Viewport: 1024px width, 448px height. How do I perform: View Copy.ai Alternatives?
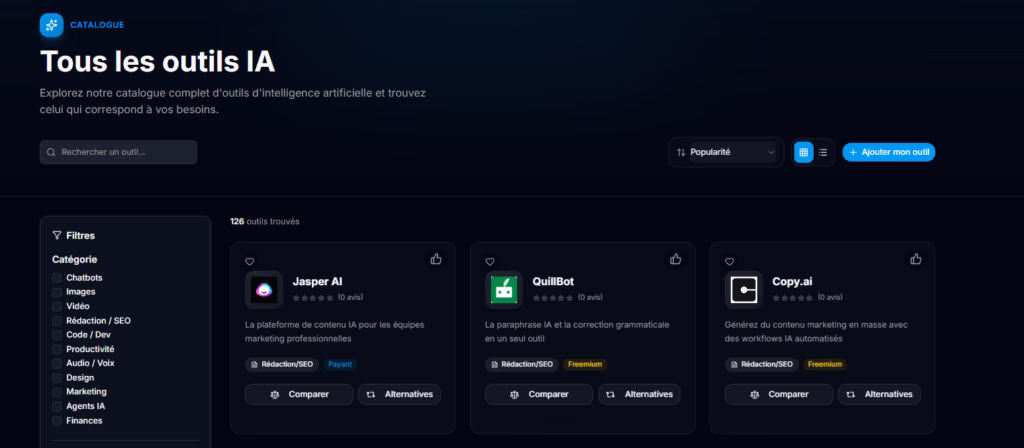point(880,394)
